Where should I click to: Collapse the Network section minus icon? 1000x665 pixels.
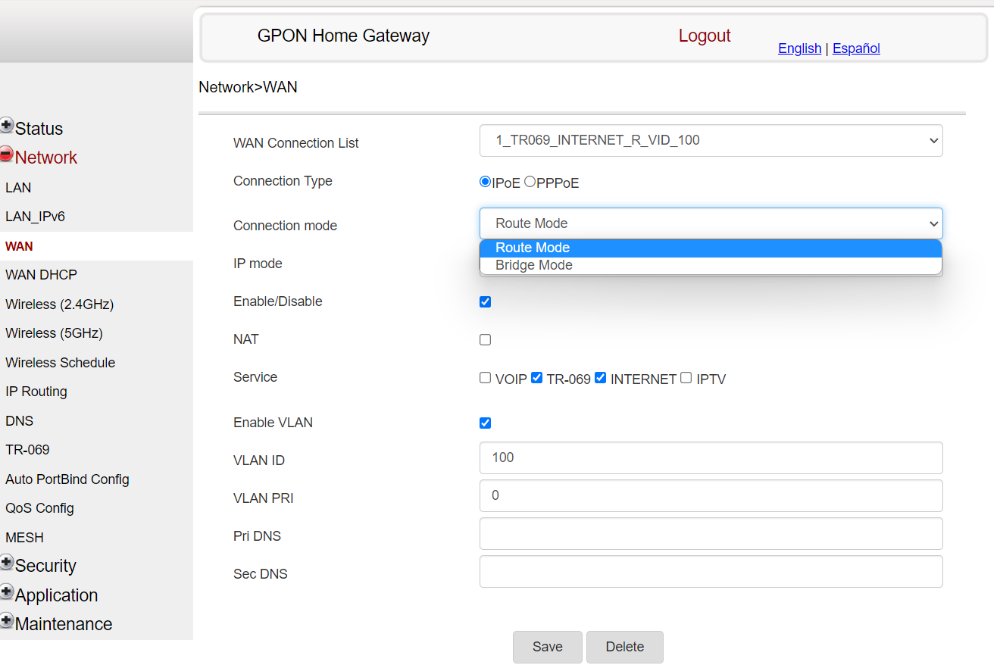6,154
